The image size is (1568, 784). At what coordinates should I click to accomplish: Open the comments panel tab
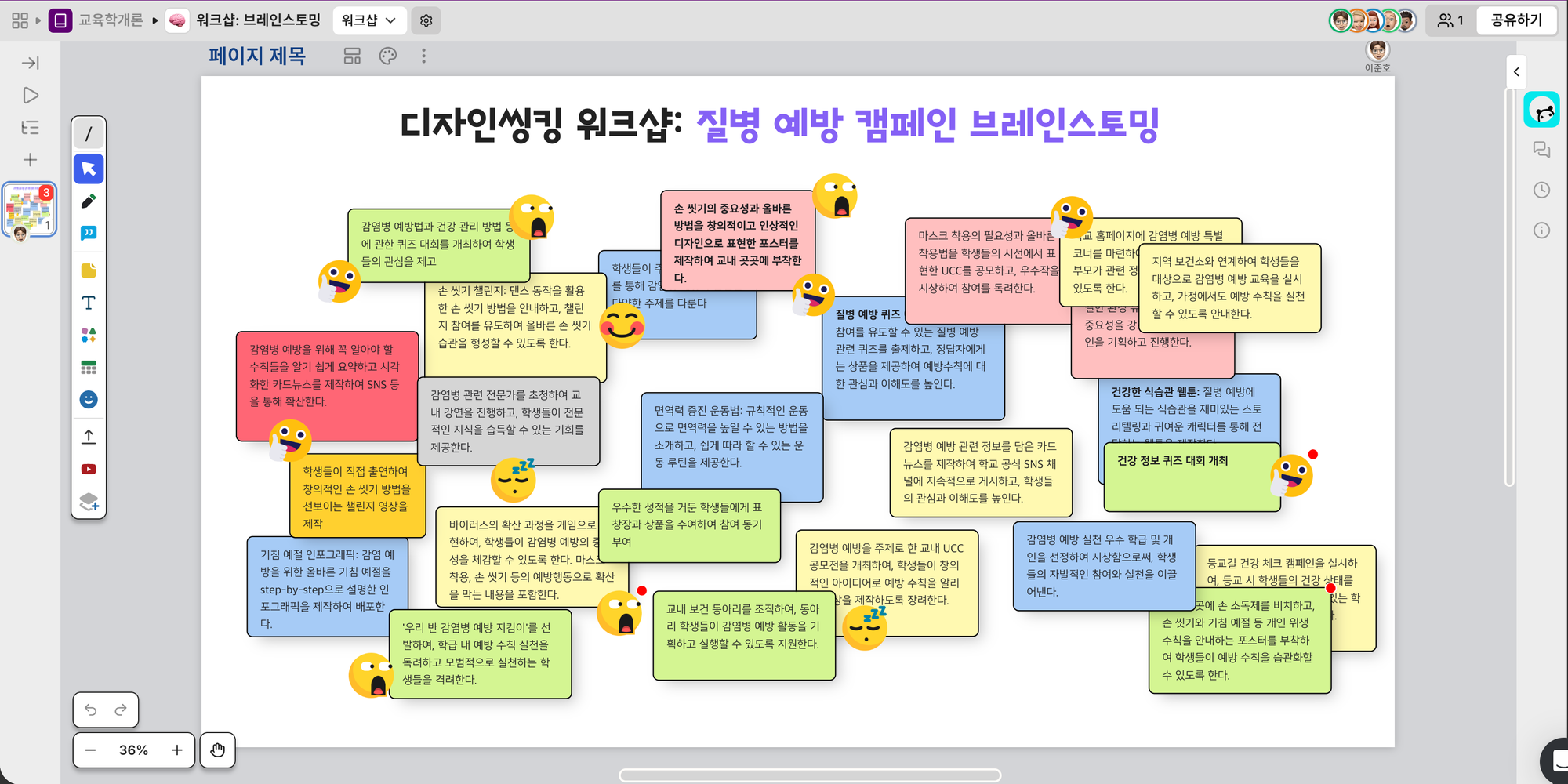(x=1541, y=150)
